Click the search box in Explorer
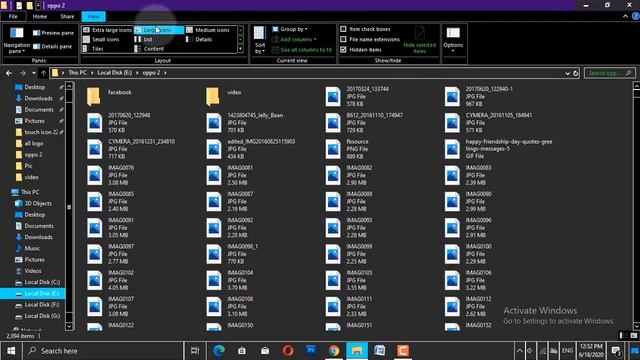640x360 pixels. (609, 73)
